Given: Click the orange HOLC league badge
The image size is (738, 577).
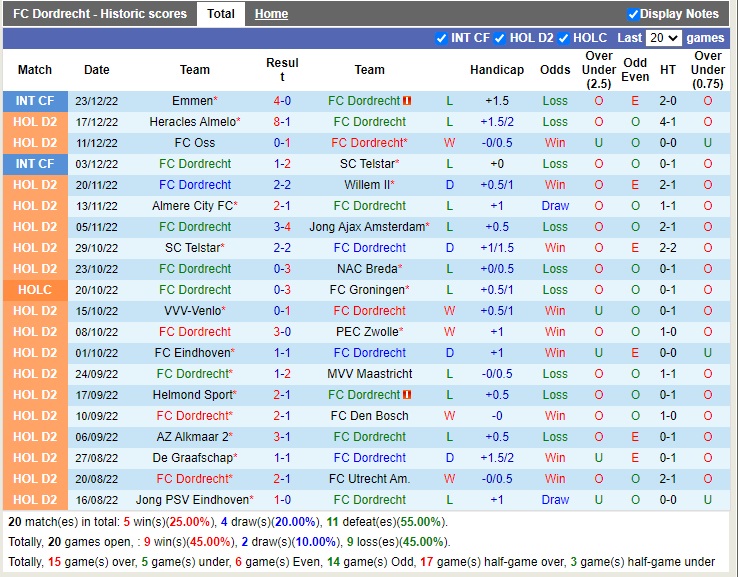Looking at the screenshot, I should pyautogui.click(x=35, y=290).
